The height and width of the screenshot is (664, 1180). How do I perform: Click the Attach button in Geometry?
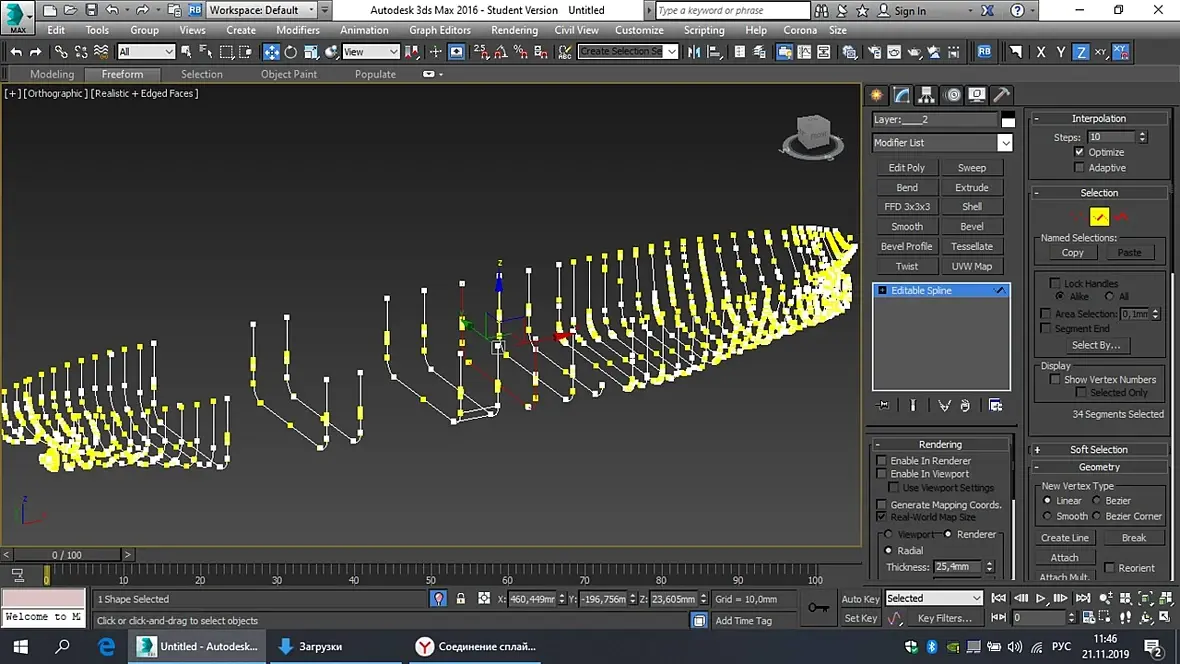coord(1064,558)
